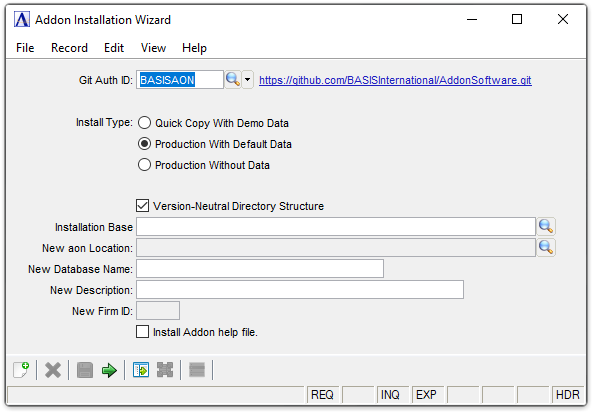596x415 pixels.
Task: Select Quick Copy With Demo Data
Action: coord(144,123)
